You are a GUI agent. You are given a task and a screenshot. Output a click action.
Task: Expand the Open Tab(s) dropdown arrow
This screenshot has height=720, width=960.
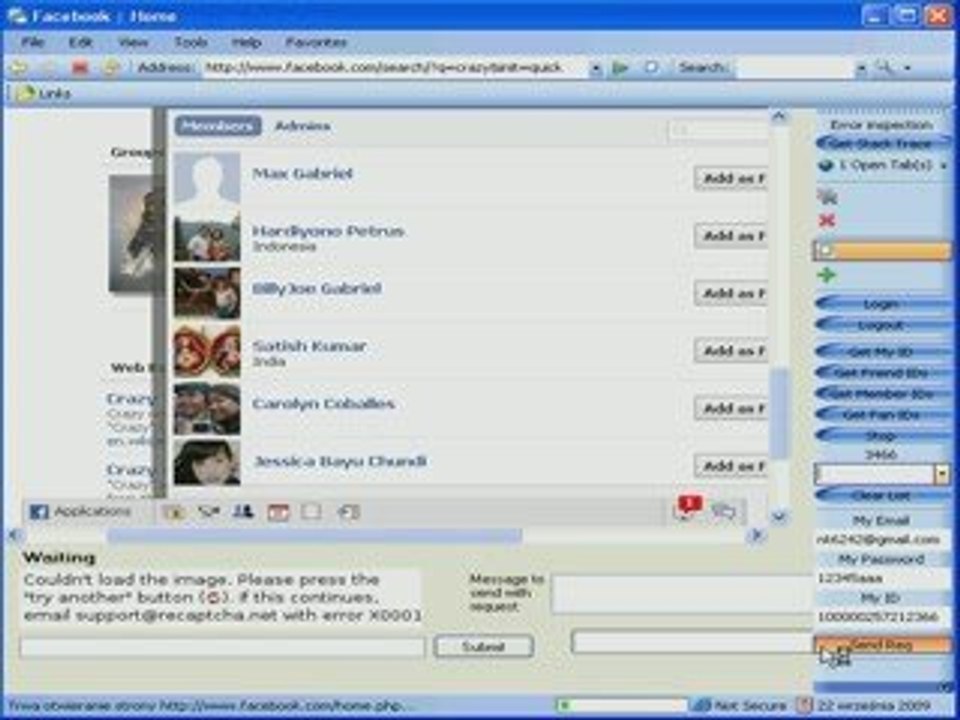click(x=943, y=166)
